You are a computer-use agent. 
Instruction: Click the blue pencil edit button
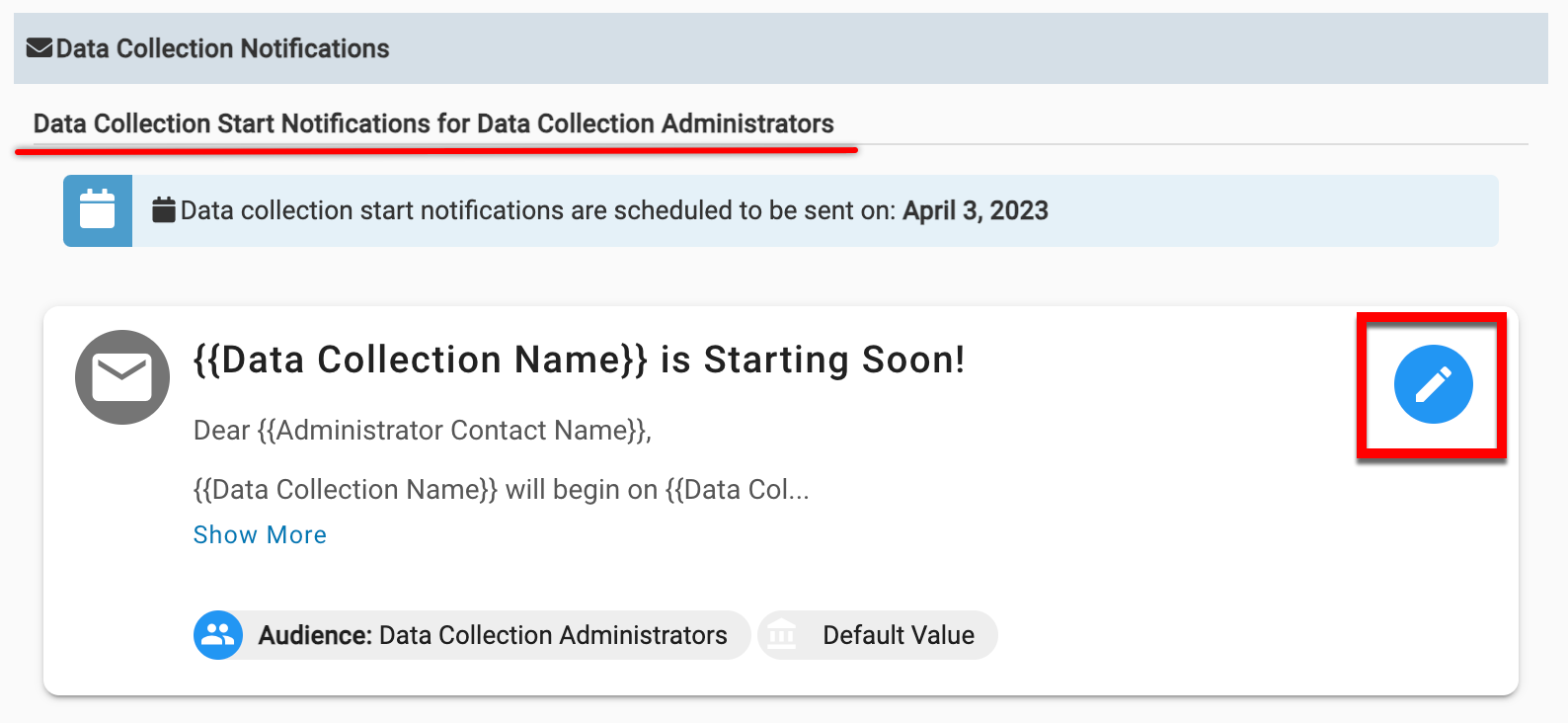tap(1433, 384)
